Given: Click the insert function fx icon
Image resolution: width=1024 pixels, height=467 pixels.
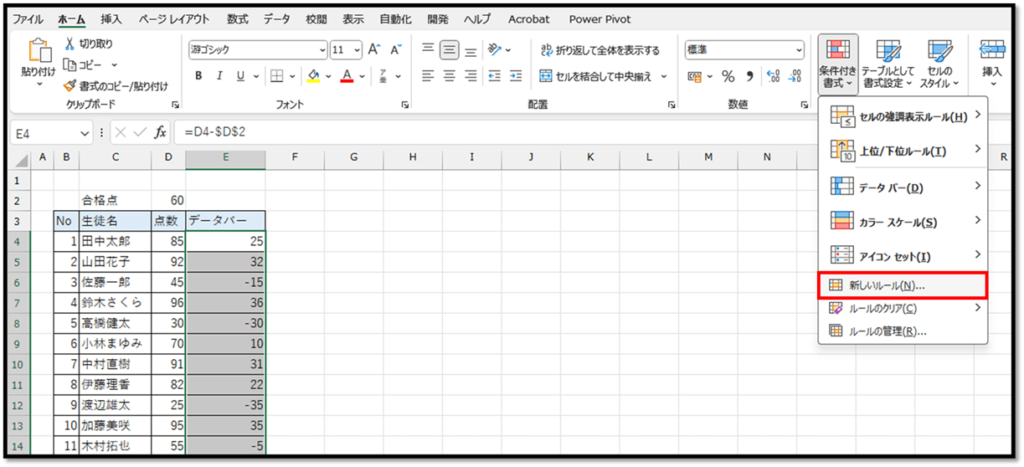Looking at the screenshot, I should point(160,132).
